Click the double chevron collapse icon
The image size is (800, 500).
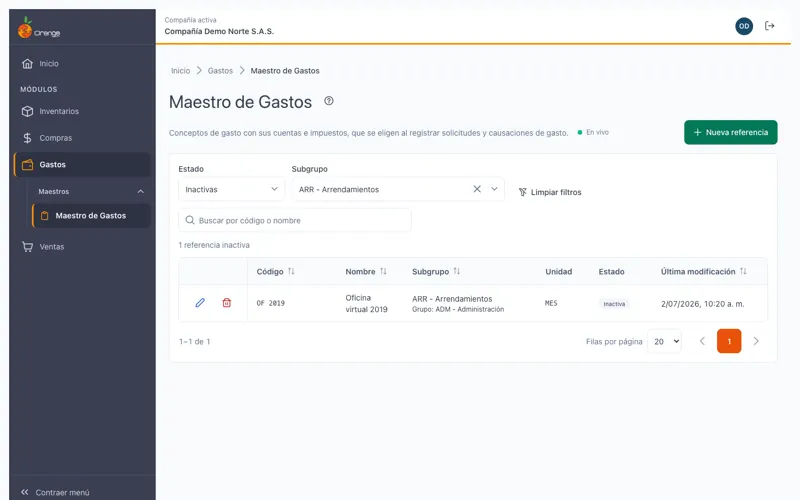point(24,492)
